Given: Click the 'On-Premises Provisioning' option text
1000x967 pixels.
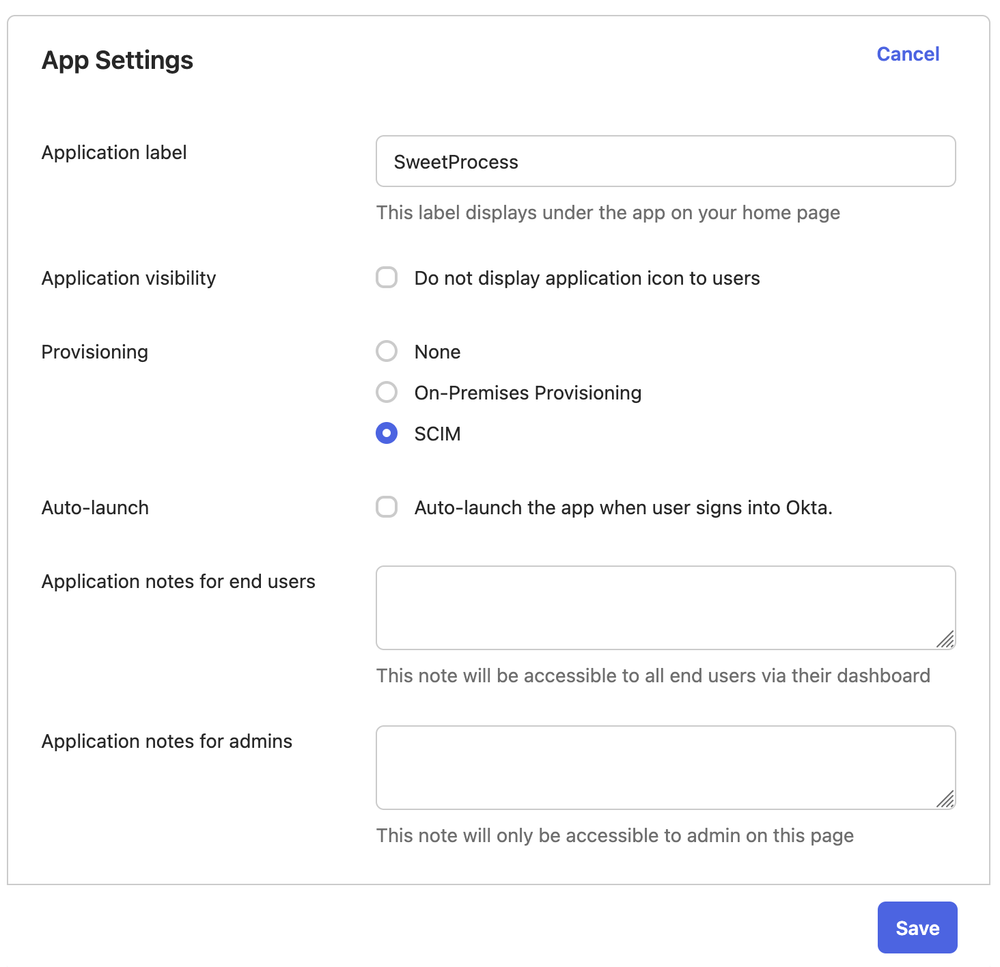Looking at the screenshot, I should pyautogui.click(x=527, y=393).
